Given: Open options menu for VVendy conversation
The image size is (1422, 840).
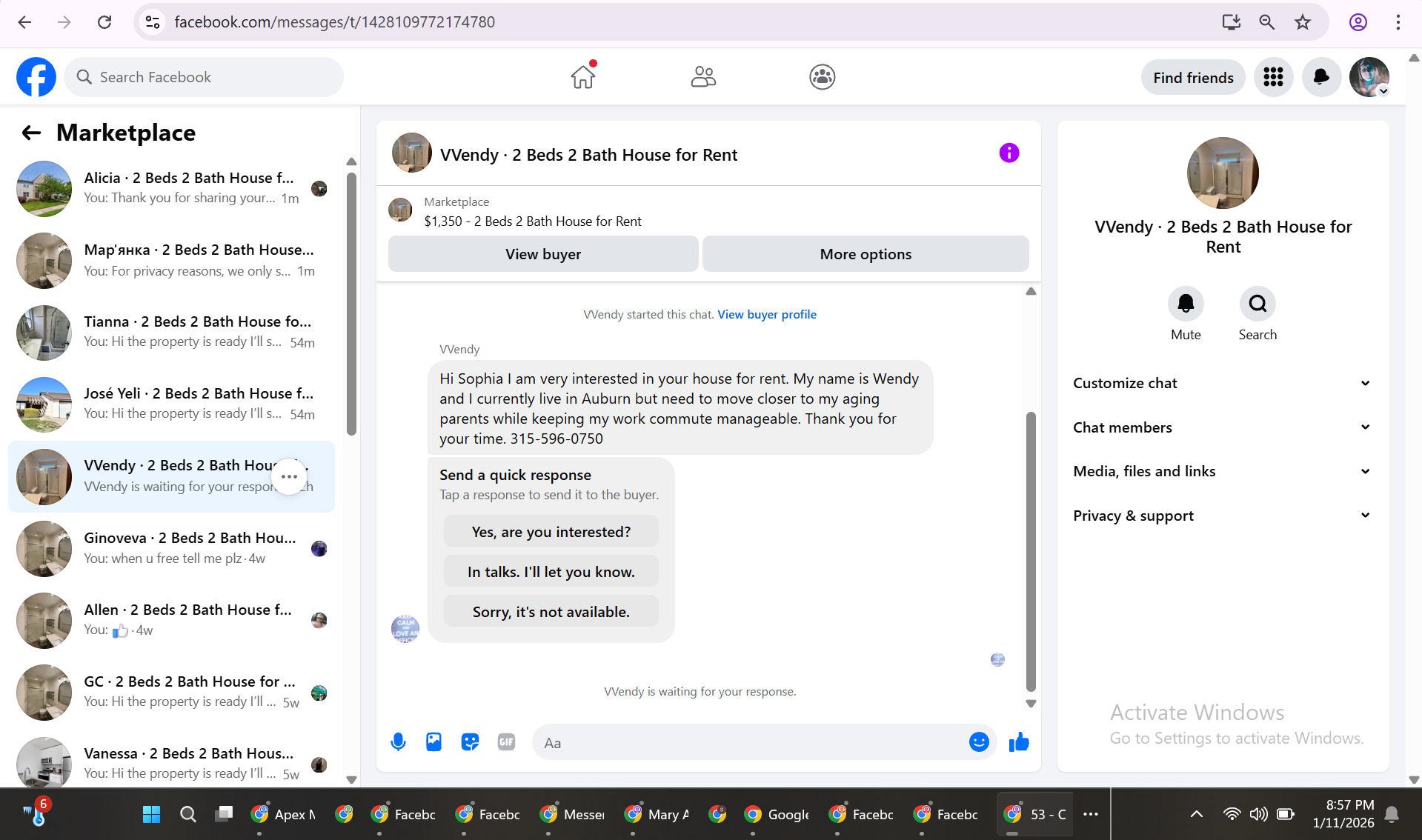Looking at the screenshot, I should (289, 476).
